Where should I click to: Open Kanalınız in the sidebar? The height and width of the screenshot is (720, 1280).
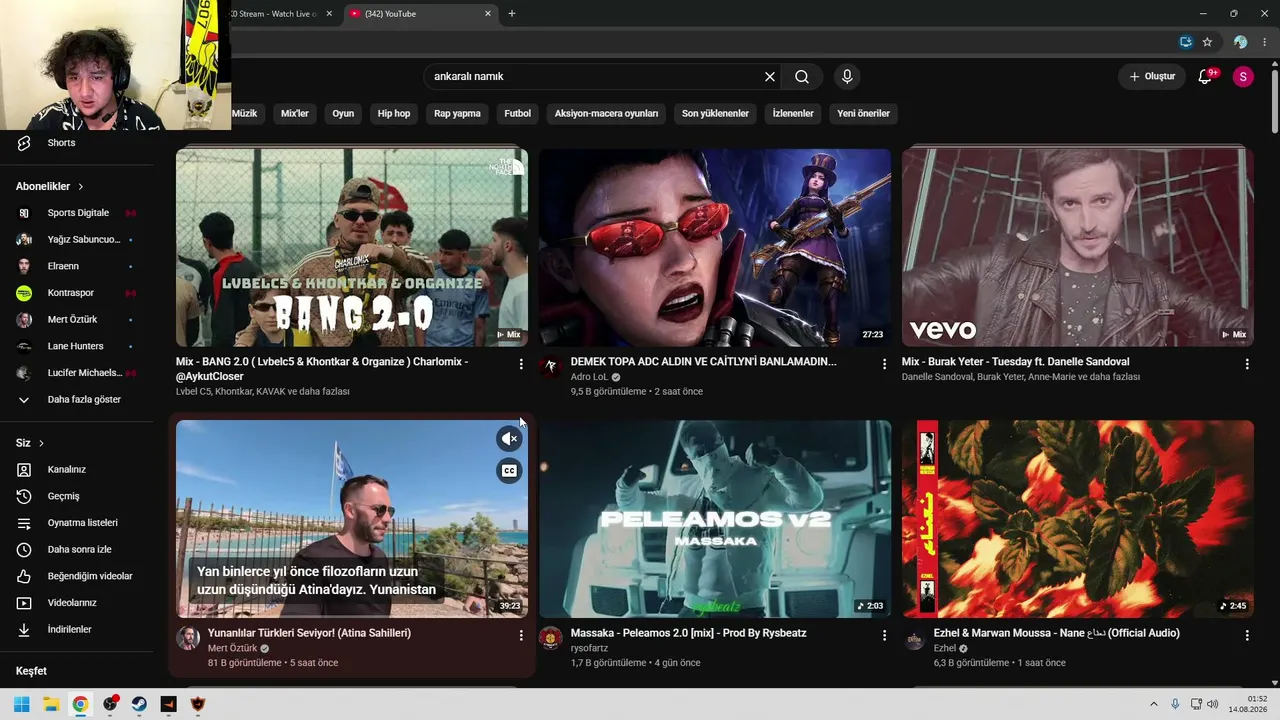(66, 470)
